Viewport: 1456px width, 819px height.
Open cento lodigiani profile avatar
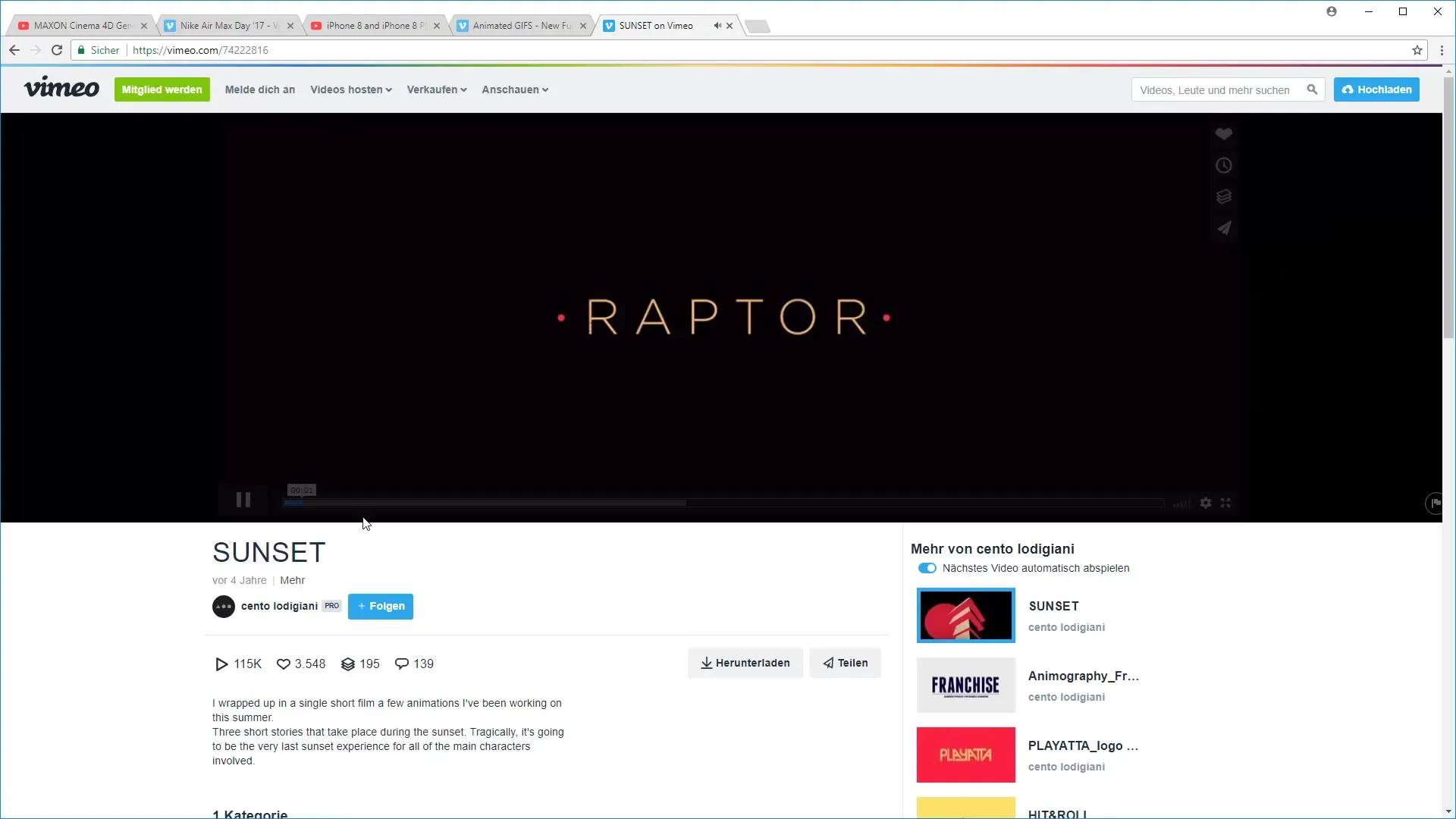224,607
